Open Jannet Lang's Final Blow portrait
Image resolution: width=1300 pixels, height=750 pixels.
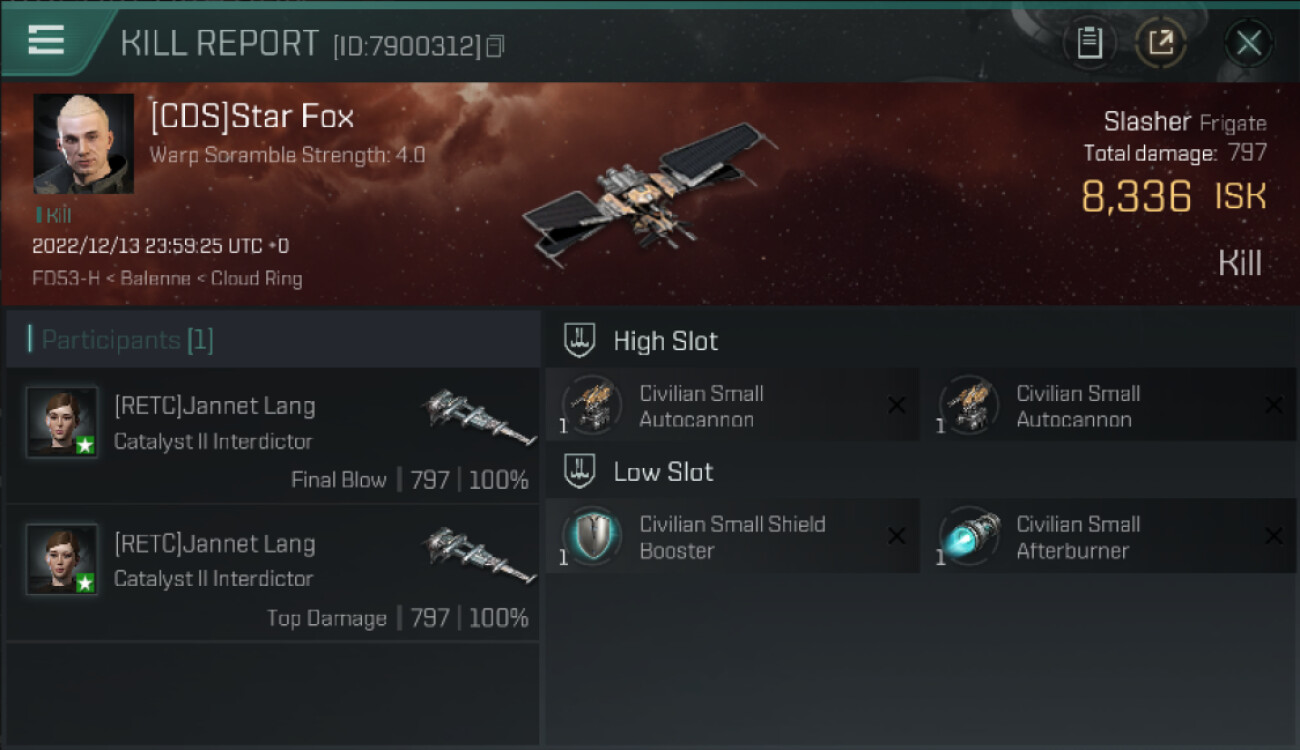(62, 422)
